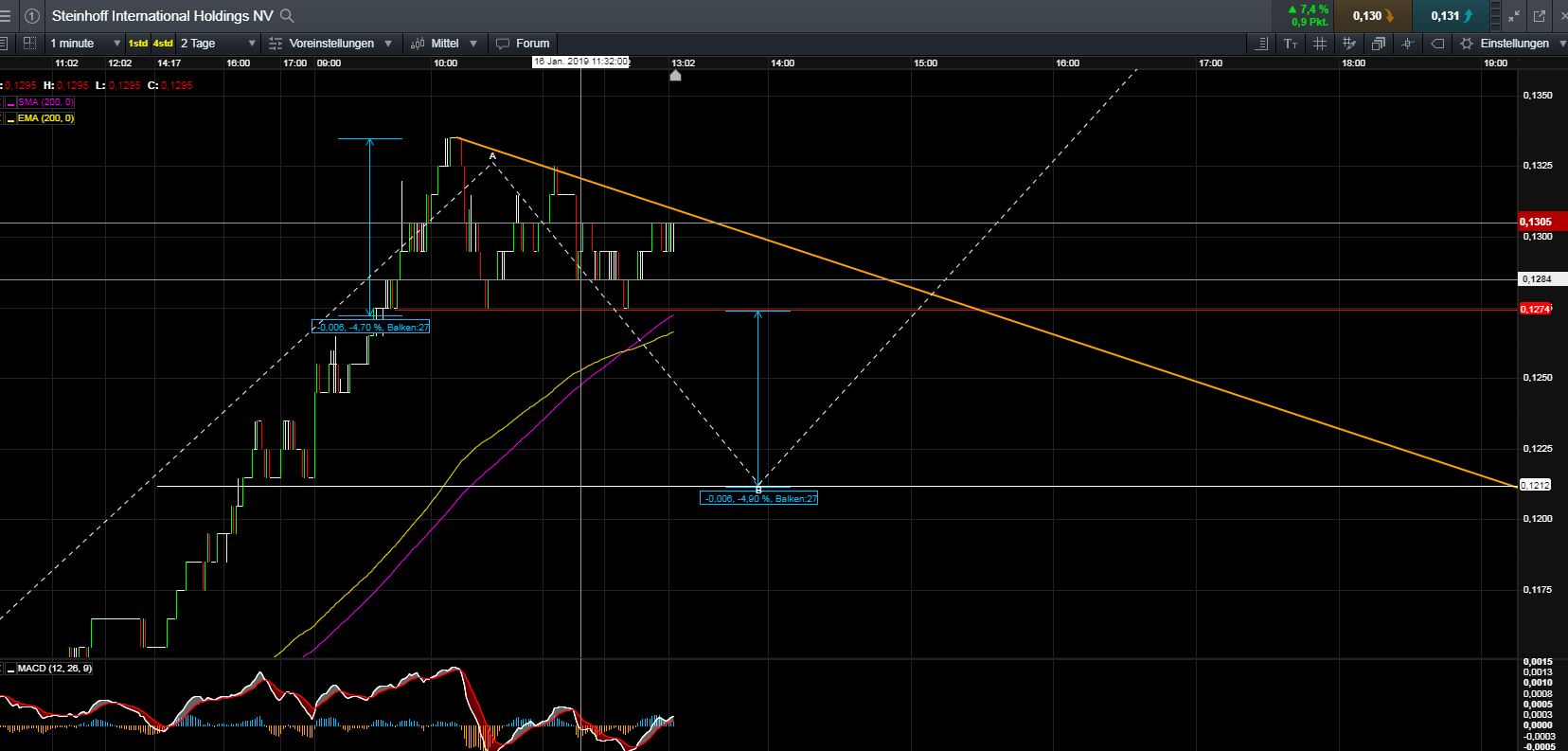Select the upper measurement label -4,70 %
Viewport: 1568px width, 751px height.
371,328
